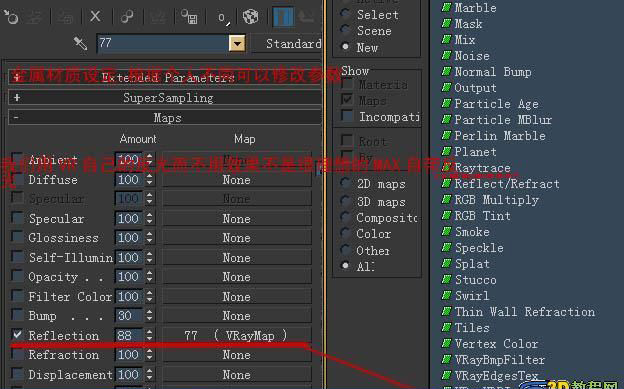
Task: Expand the SuperSampling rollout
Action: 165,98
